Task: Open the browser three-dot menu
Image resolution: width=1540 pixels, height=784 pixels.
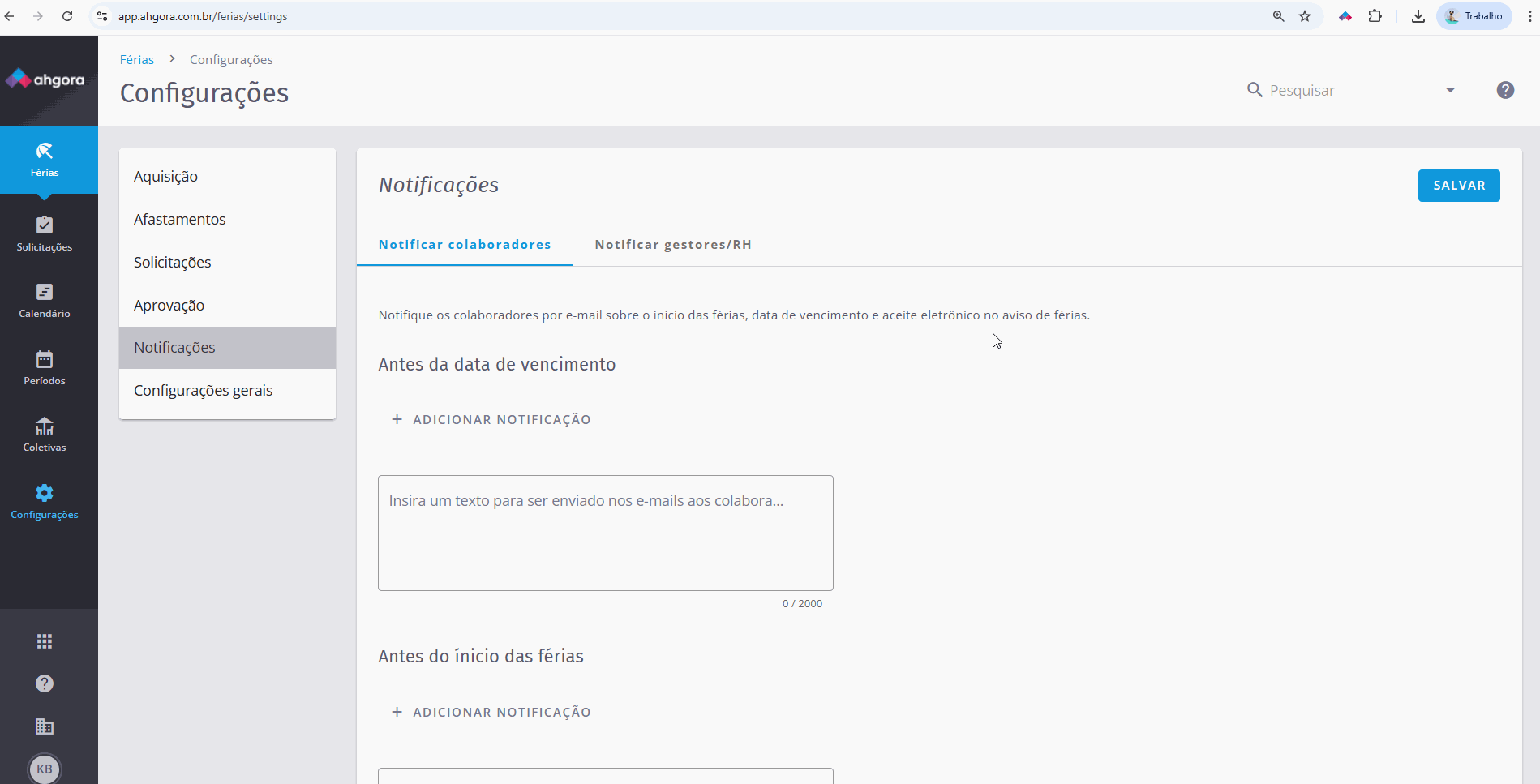Action: click(x=1529, y=16)
